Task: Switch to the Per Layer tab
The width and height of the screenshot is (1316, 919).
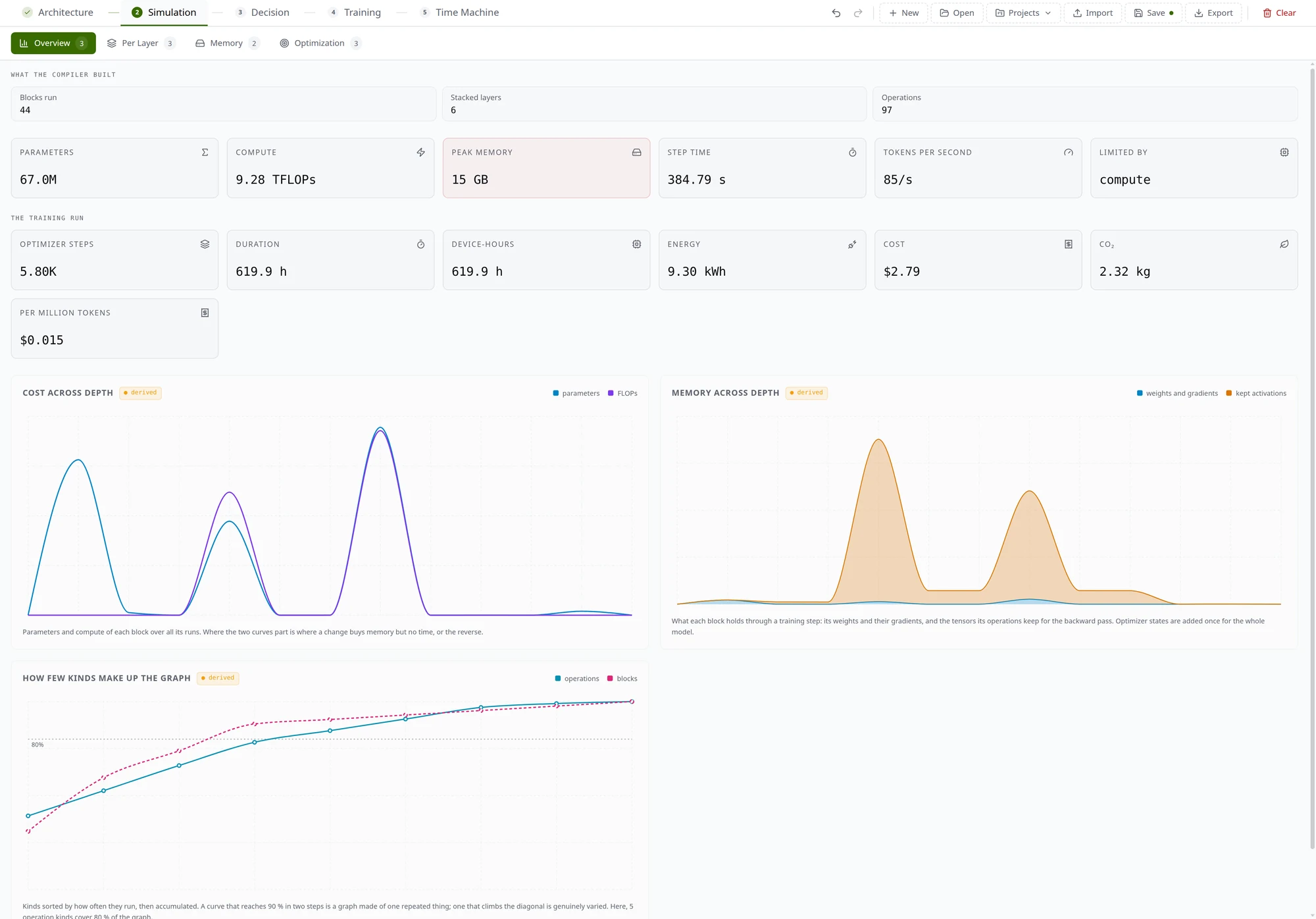Action: click(x=141, y=43)
